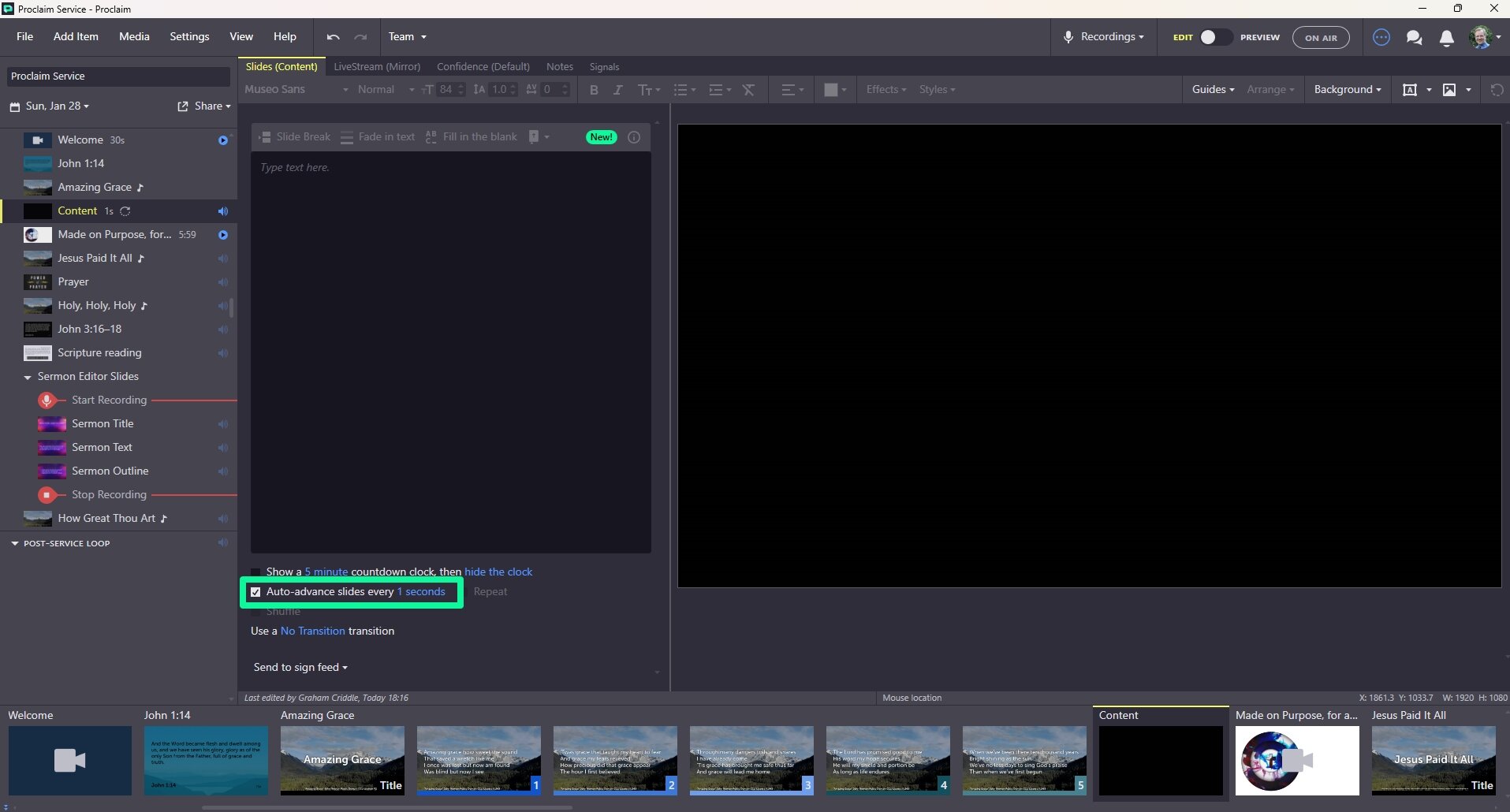Click the clear formatting icon

click(748, 90)
